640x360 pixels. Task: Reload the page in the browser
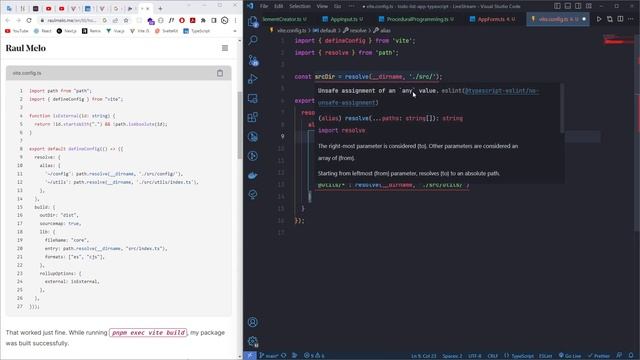(29, 20)
